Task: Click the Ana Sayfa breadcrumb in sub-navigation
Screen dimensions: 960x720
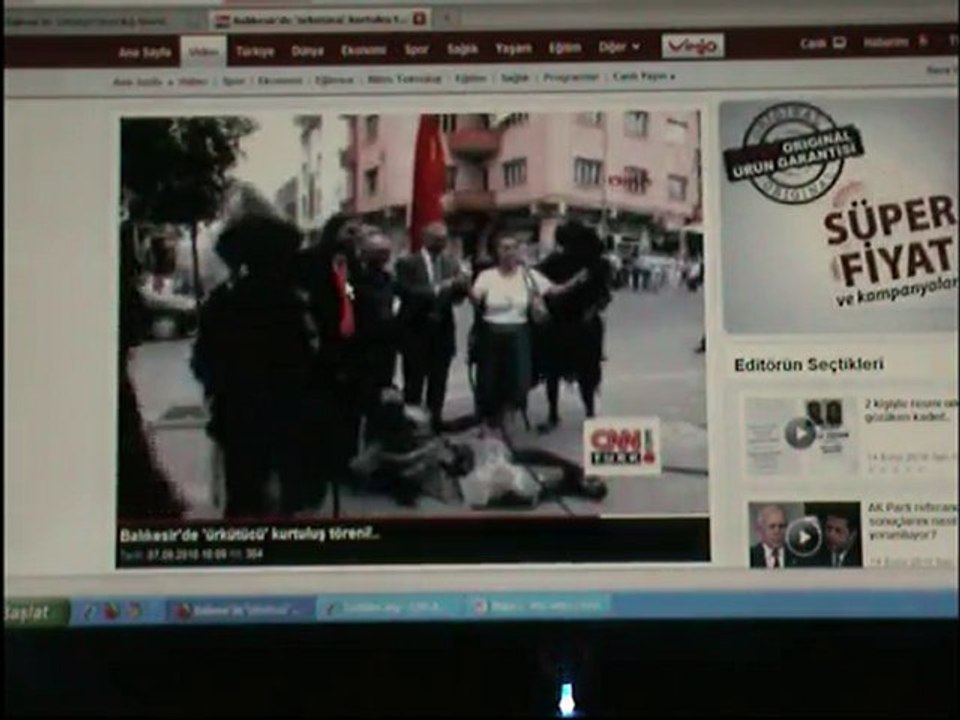Action: click(x=137, y=81)
